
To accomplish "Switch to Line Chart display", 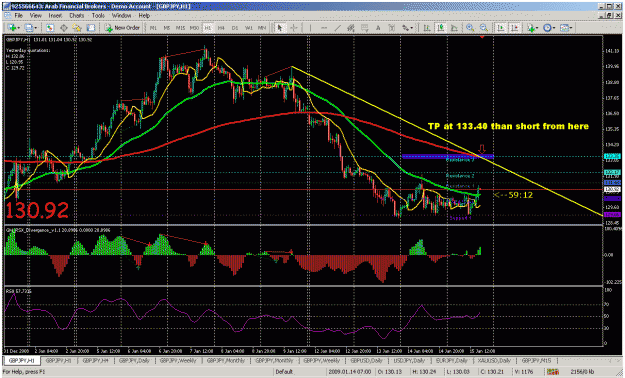I will [x=454, y=28].
